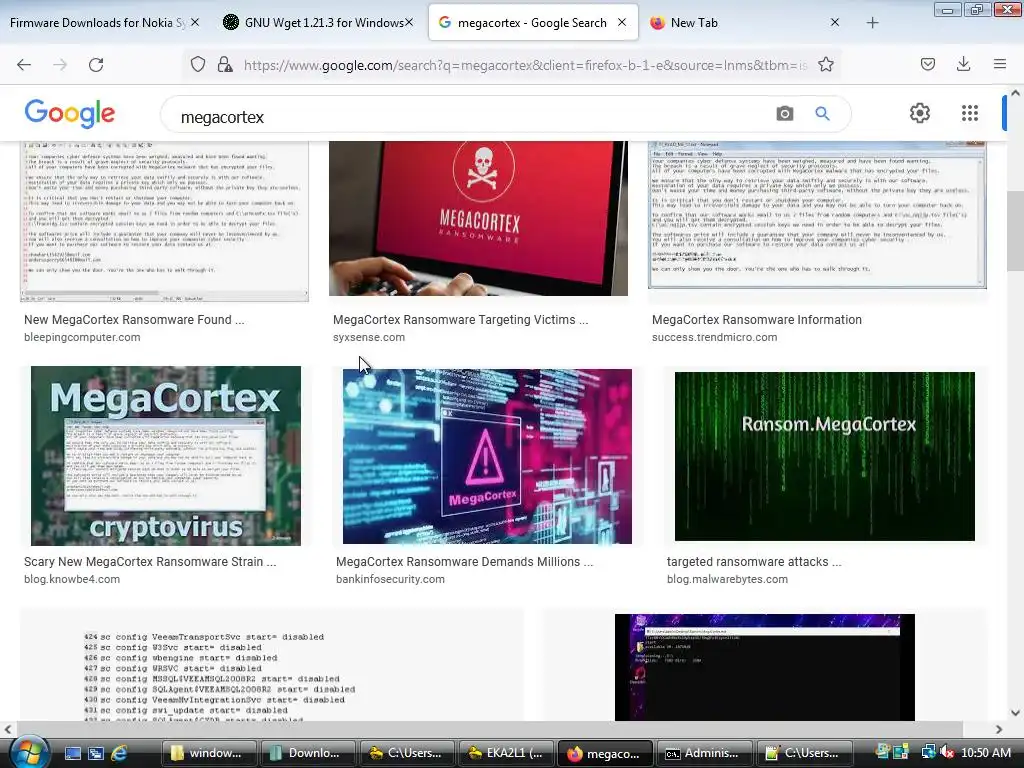
Task: Visit success.trendmicro.com source link
Action: [x=714, y=337]
